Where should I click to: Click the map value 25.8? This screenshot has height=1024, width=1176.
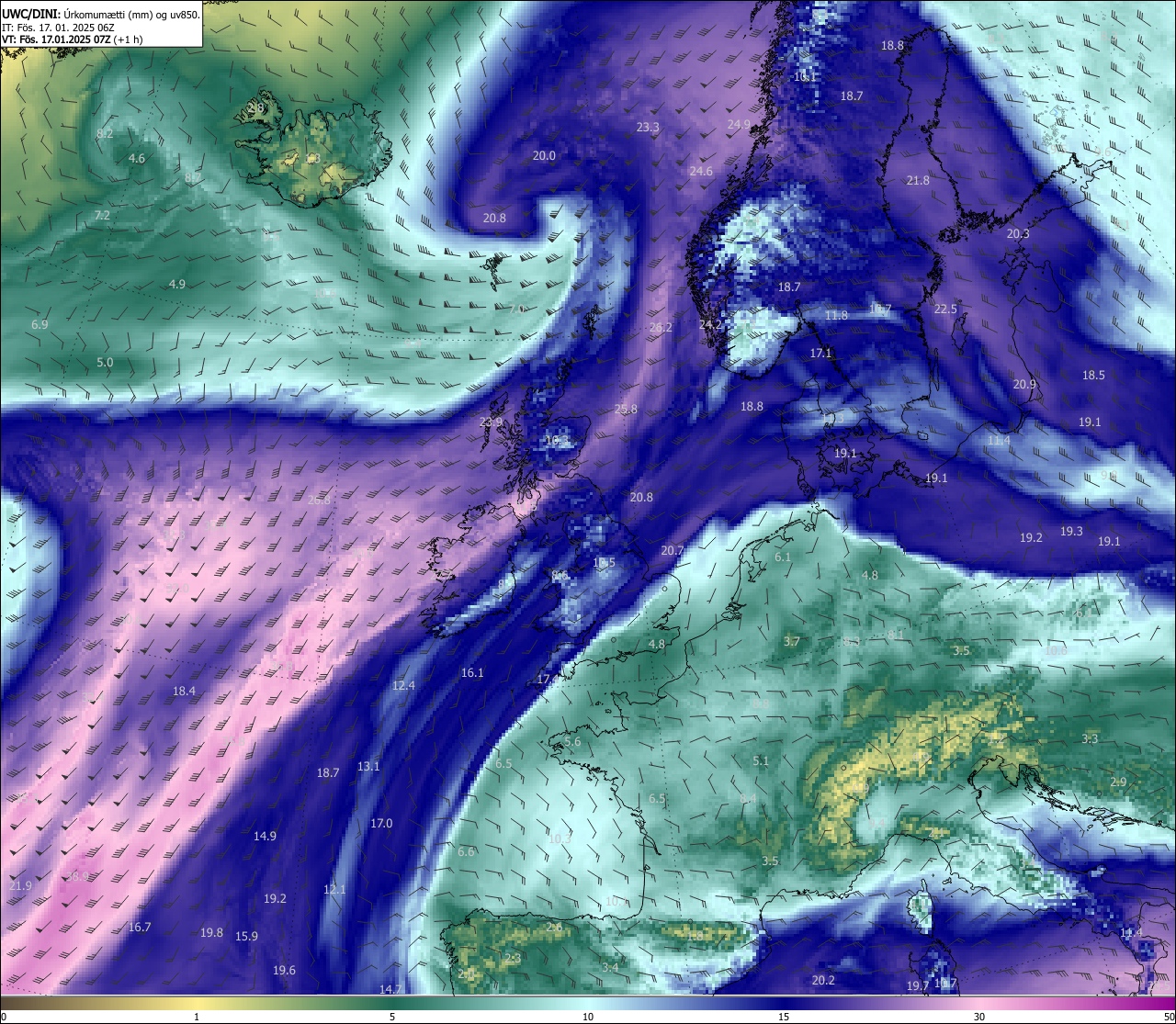[626, 410]
